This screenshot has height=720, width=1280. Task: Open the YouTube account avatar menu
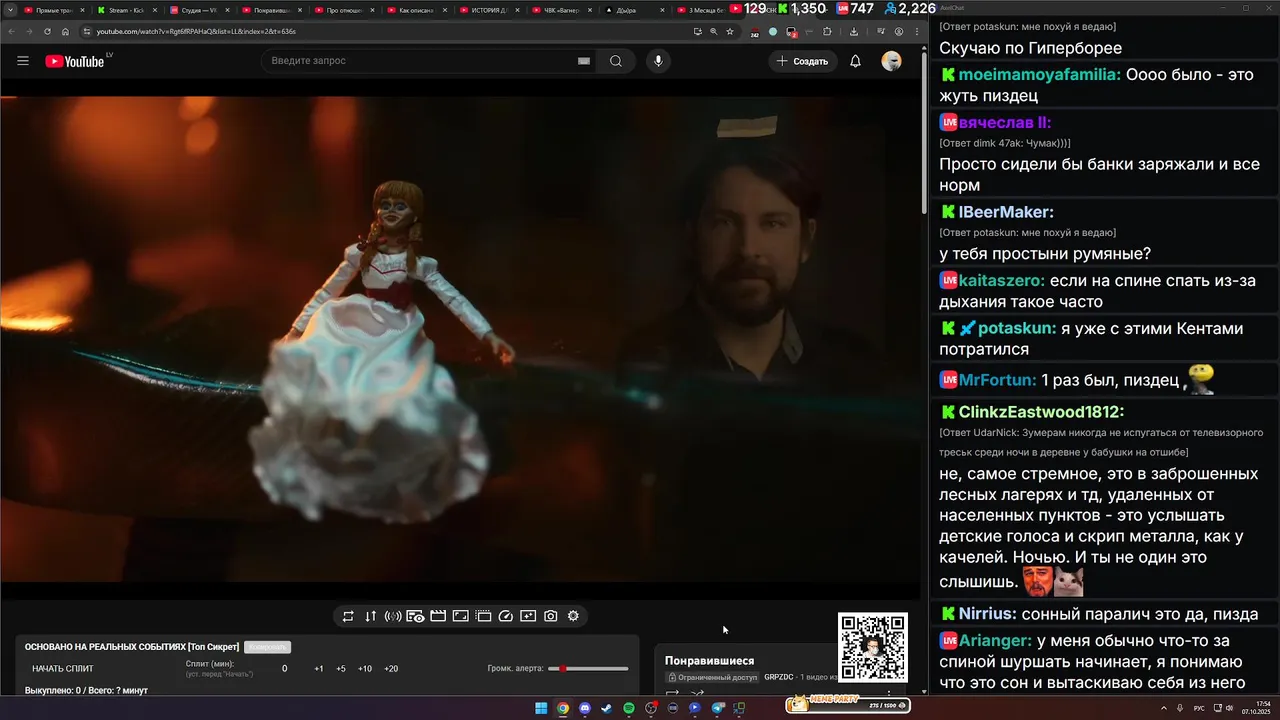[891, 61]
